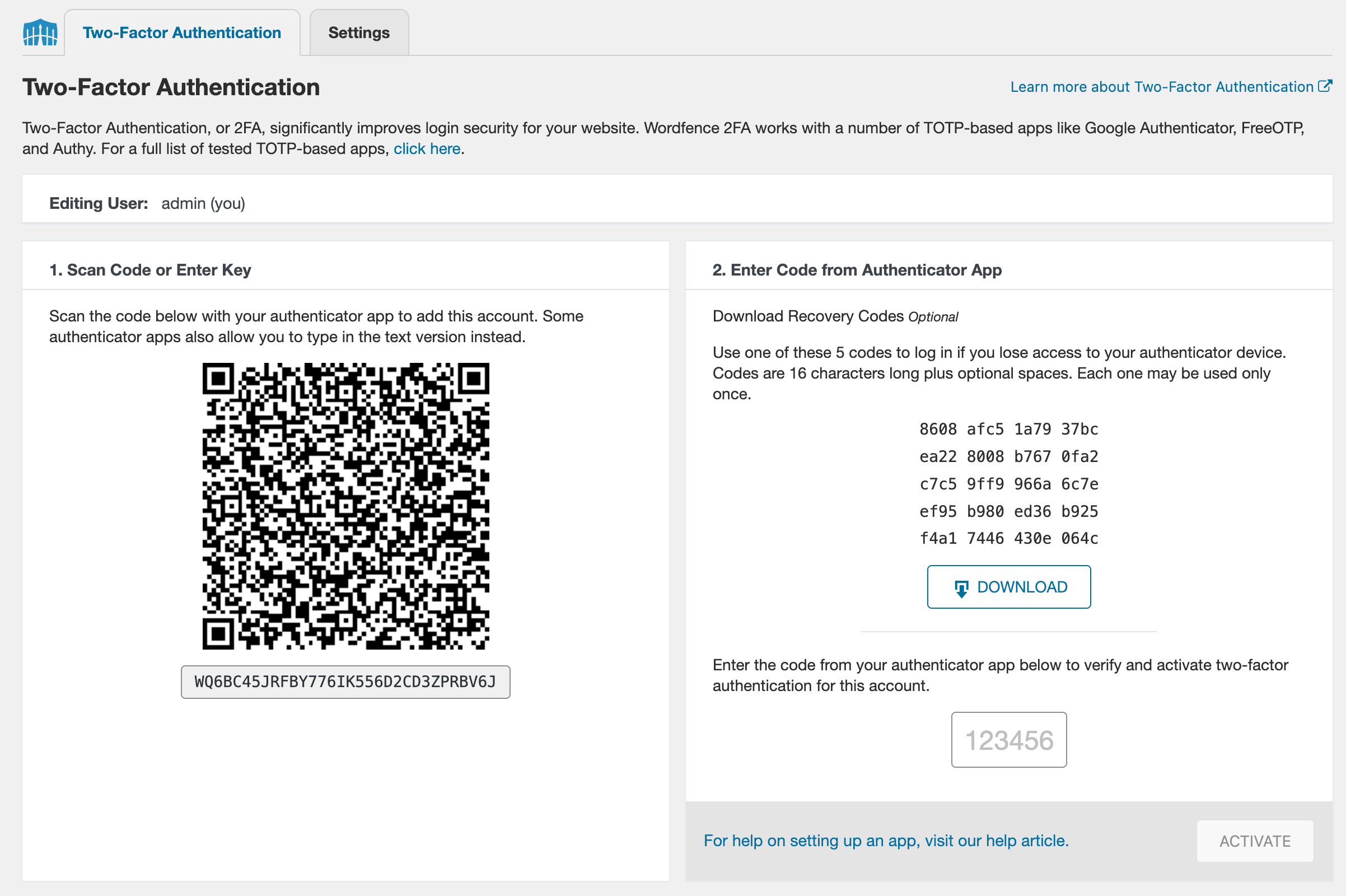Click recovery code starting with 8608
Image resolution: width=1346 pixels, height=896 pixels.
(1008, 429)
